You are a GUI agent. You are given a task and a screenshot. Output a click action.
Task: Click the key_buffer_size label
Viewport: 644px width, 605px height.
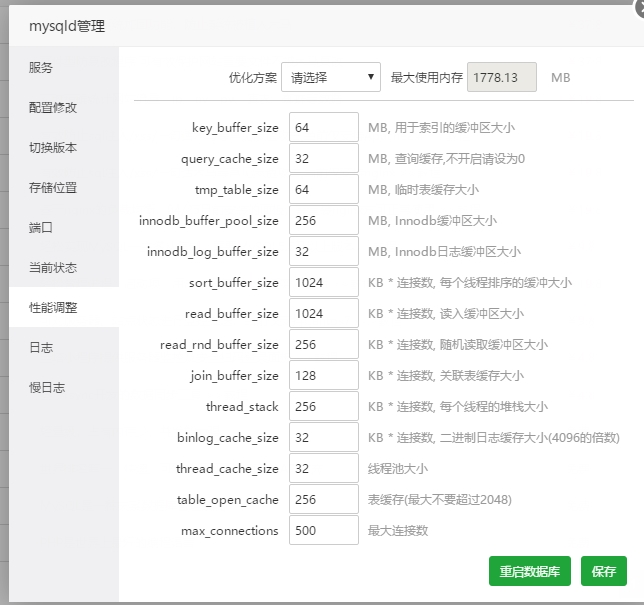point(235,128)
